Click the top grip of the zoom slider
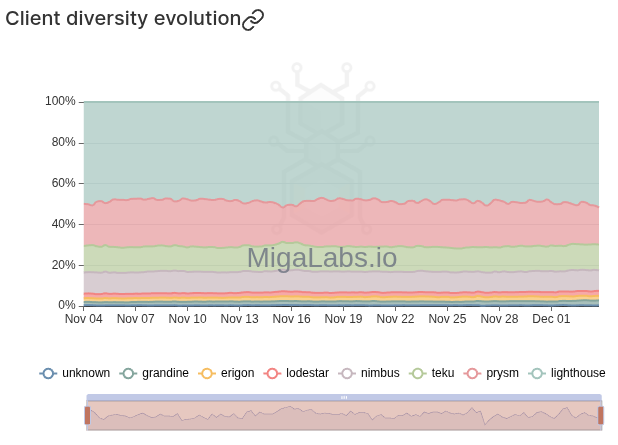 click(344, 397)
